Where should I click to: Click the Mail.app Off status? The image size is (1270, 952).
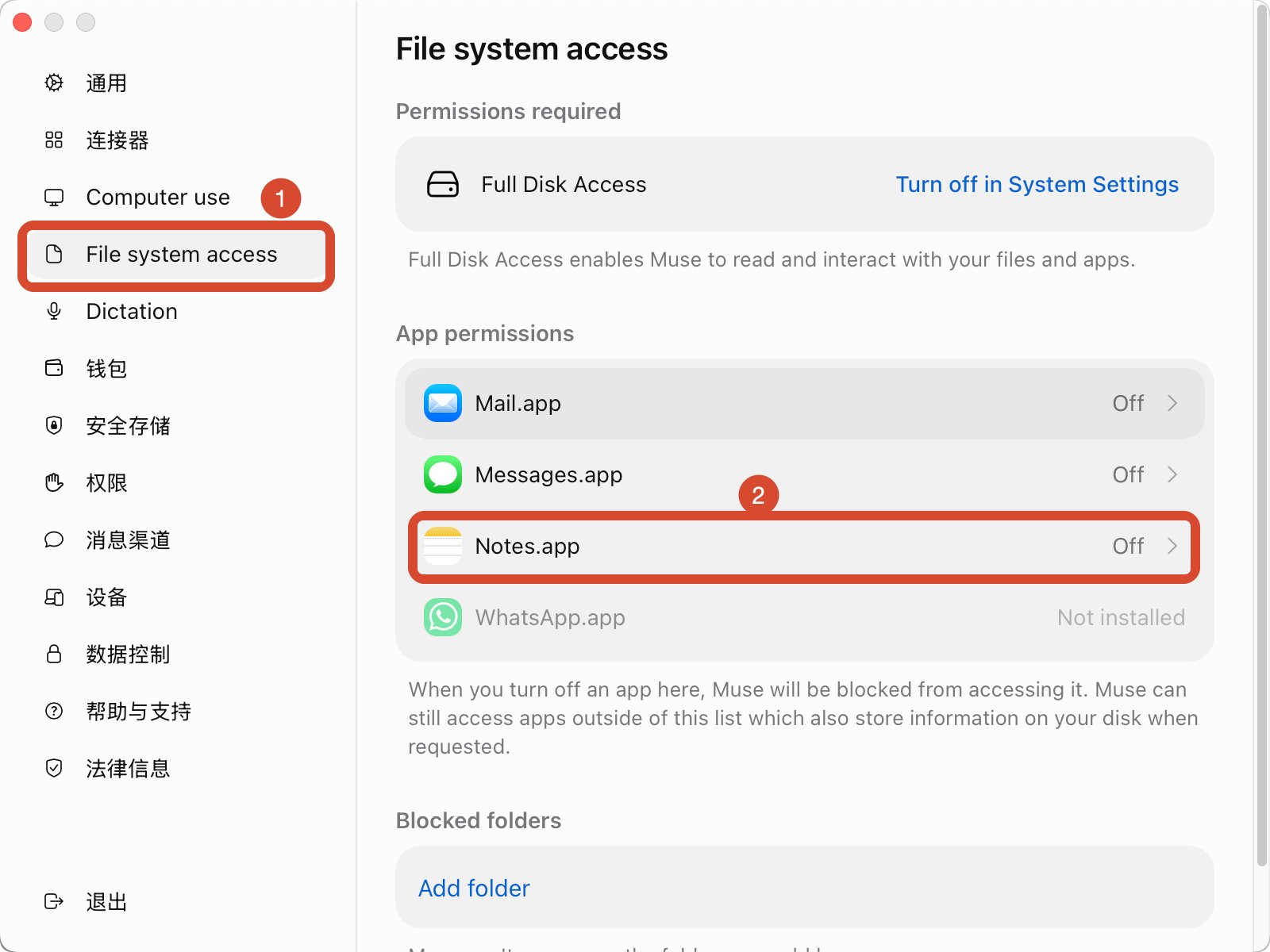point(1128,403)
